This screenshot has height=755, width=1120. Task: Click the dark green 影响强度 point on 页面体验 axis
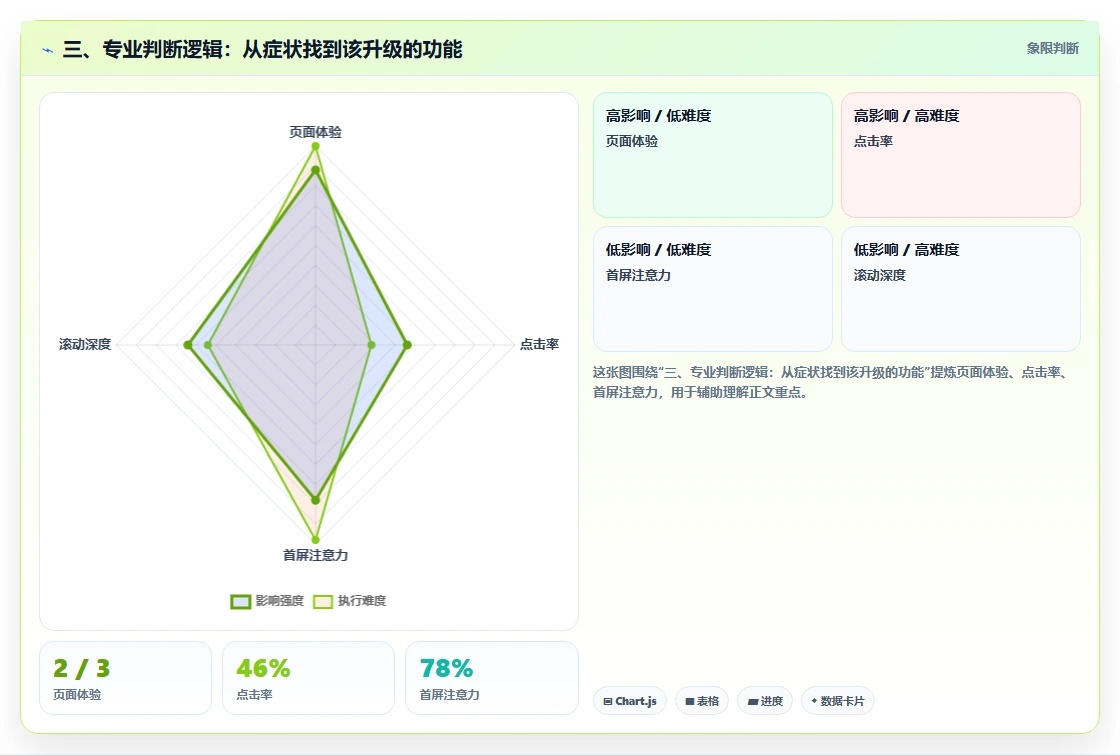tap(315, 169)
